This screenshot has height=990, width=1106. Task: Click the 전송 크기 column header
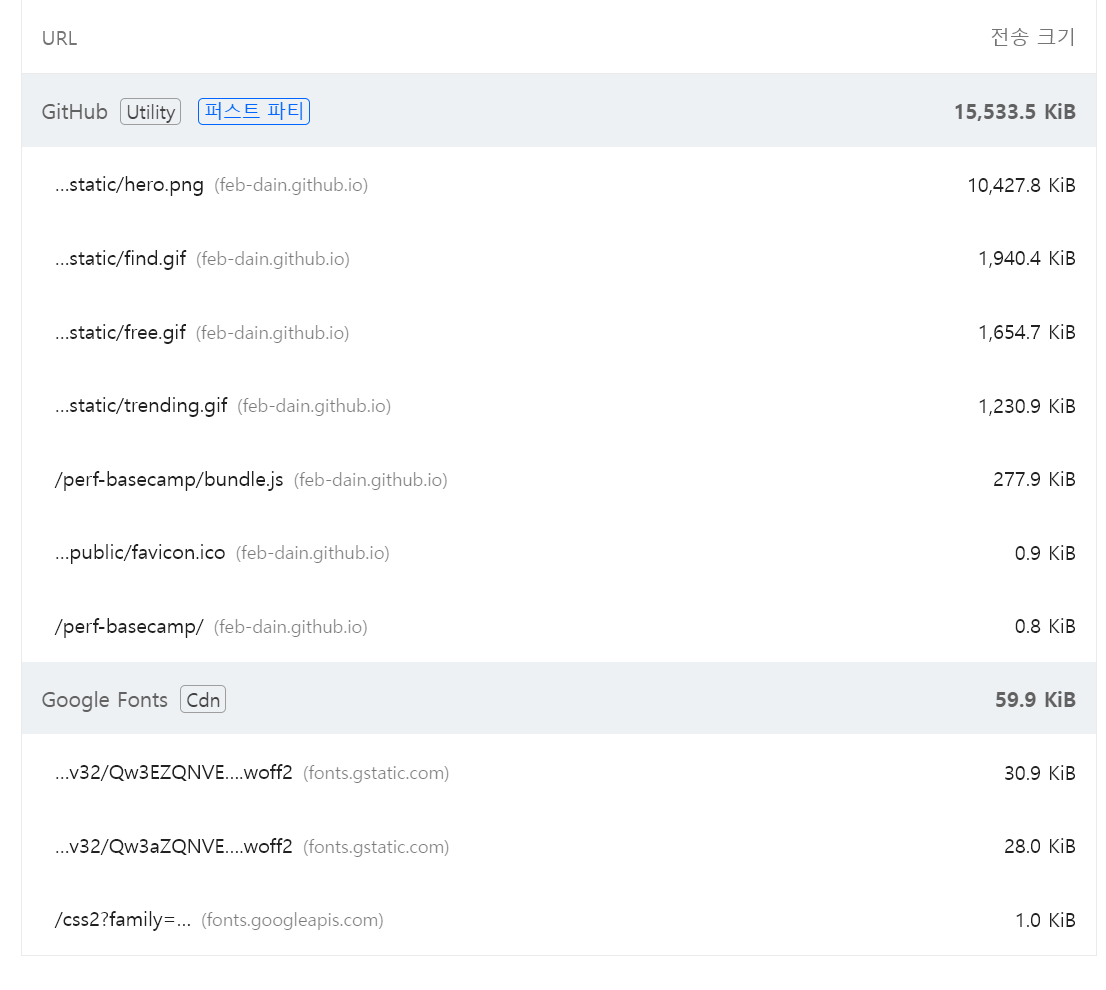[x=1033, y=37]
